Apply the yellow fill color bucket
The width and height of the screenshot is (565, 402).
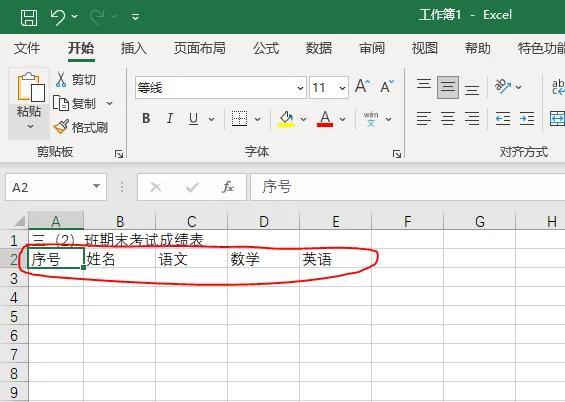pyautogui.click(x=286, y=119)
